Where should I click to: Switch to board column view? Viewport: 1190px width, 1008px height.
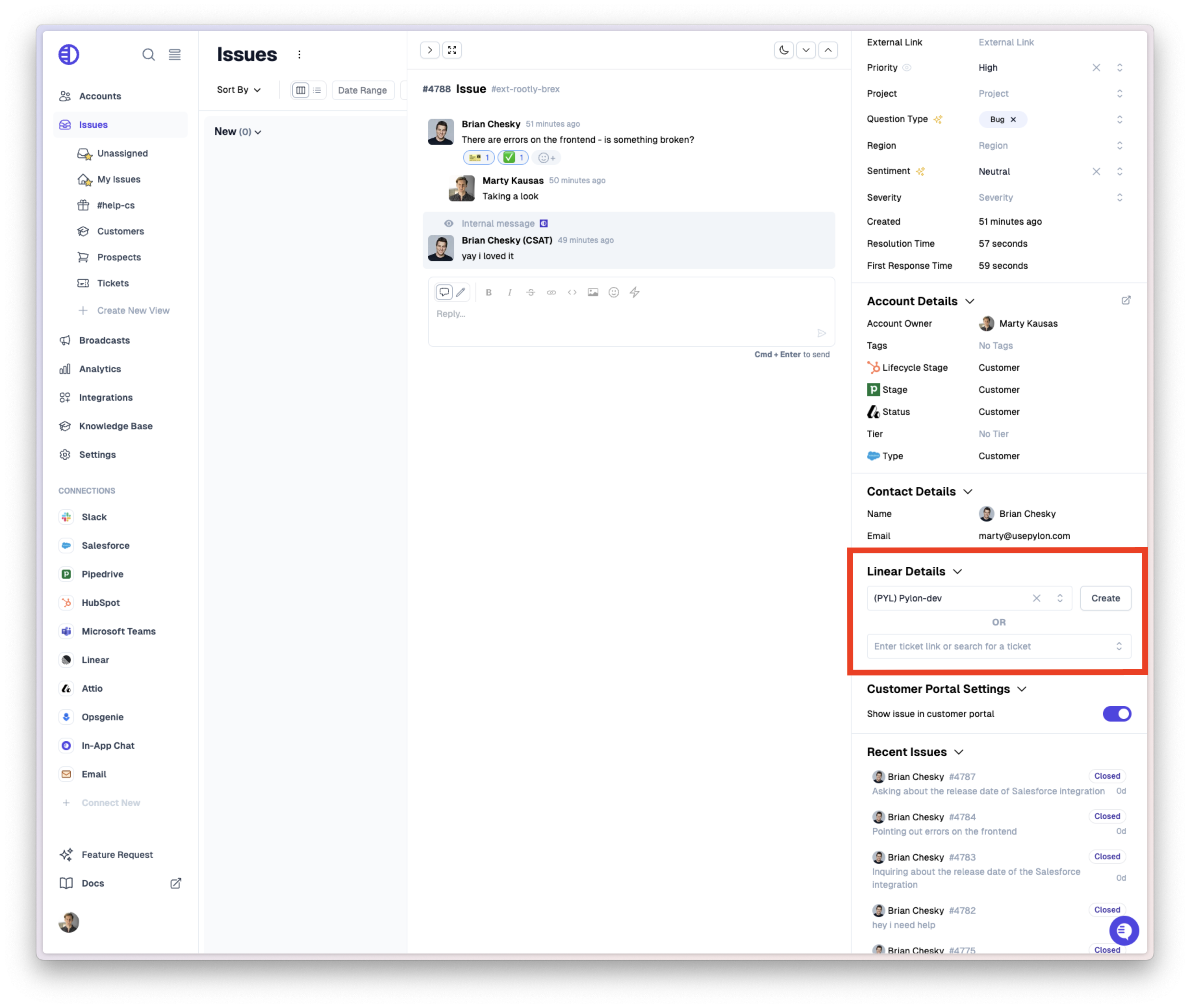(301, 90)
